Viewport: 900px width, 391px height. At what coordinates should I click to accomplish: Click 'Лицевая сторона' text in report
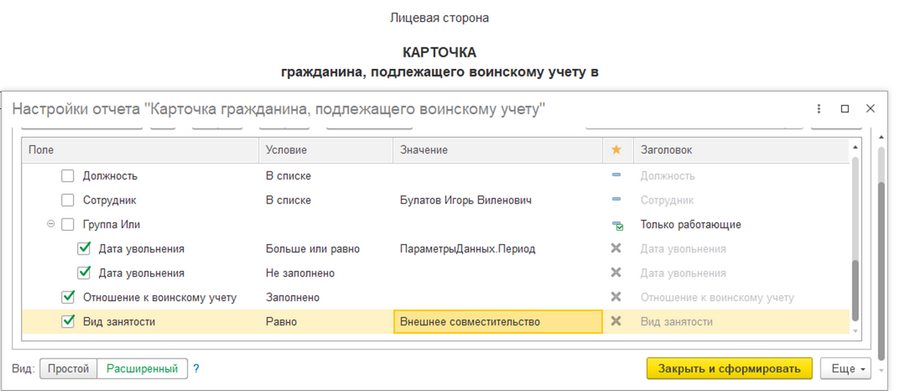click(440, 18)
